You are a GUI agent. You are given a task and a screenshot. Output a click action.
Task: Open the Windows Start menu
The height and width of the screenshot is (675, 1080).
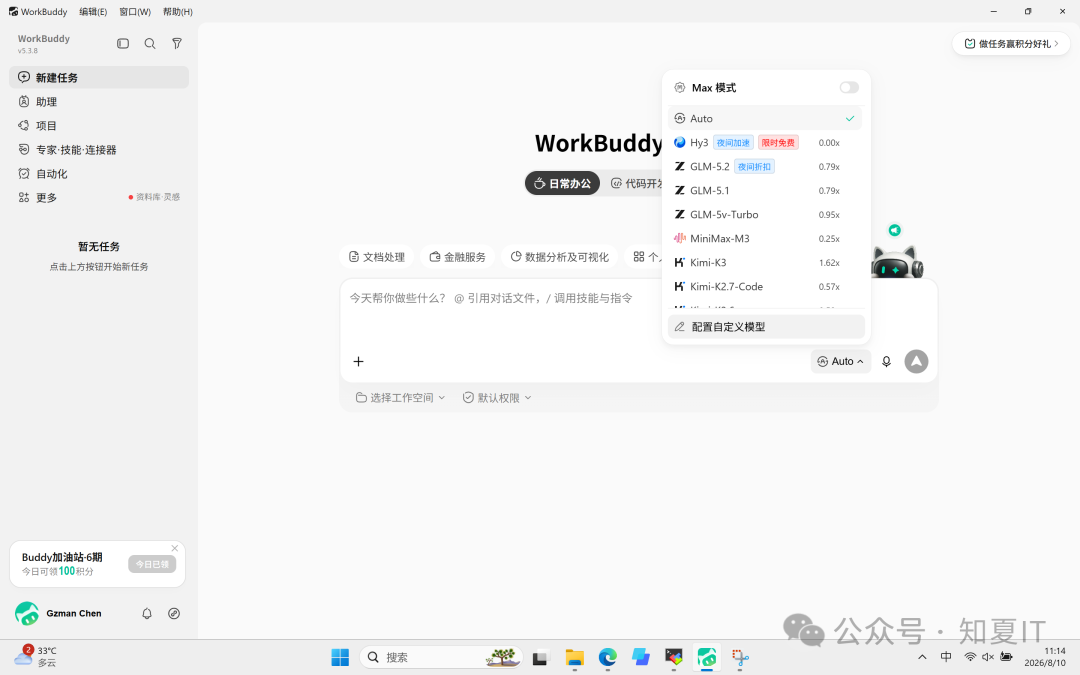[x=340, y=657]
